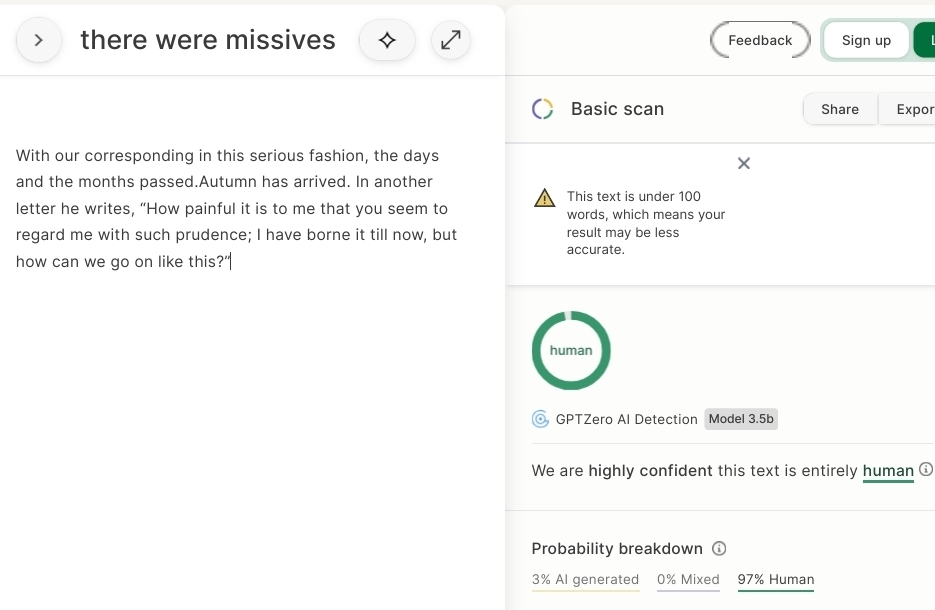Click the Basic scan heading
935x610 pixels.
[x=617, y=109]
